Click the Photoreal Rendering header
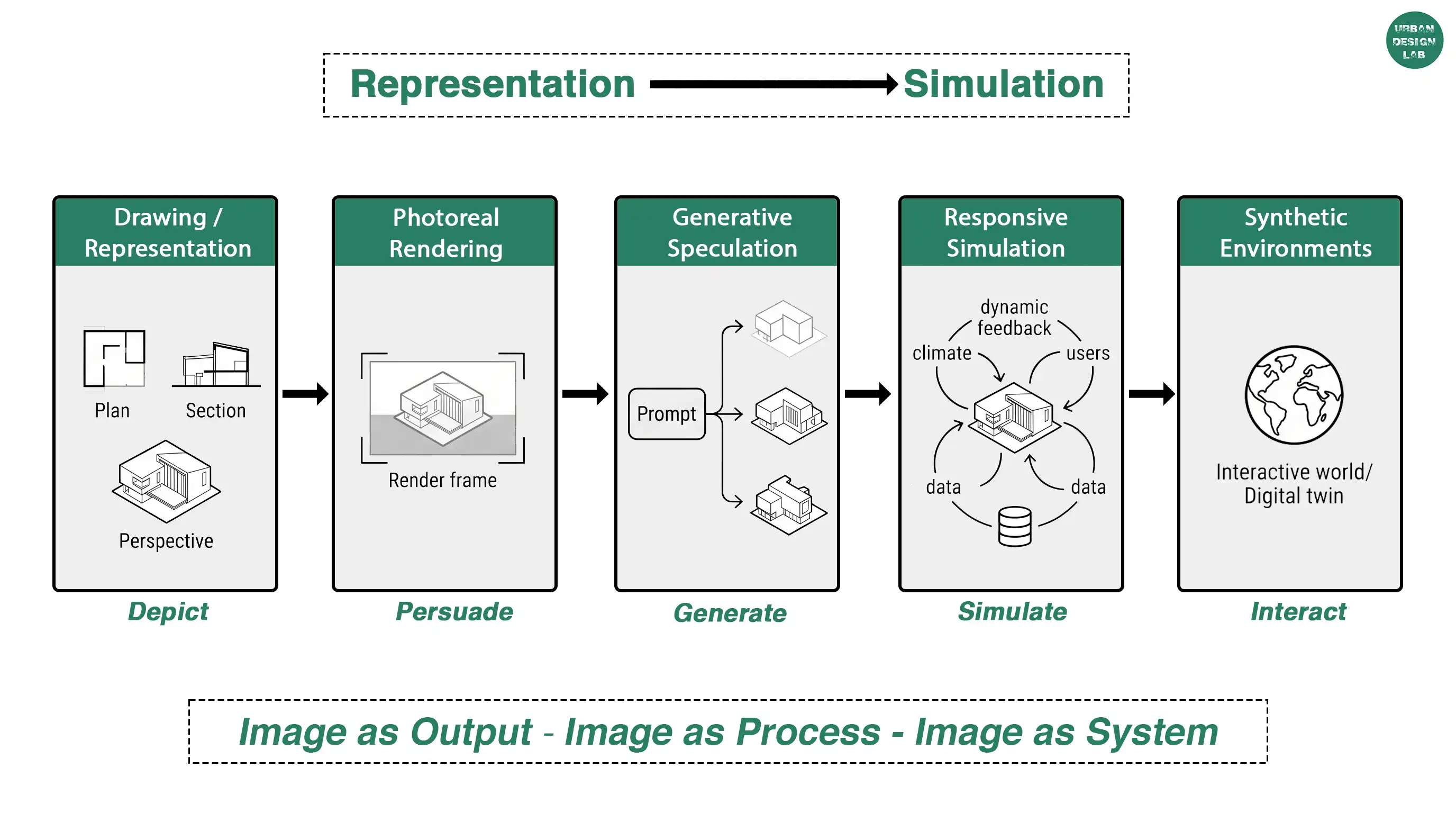Screen dimensions: 1456x813 coord(445,232)
